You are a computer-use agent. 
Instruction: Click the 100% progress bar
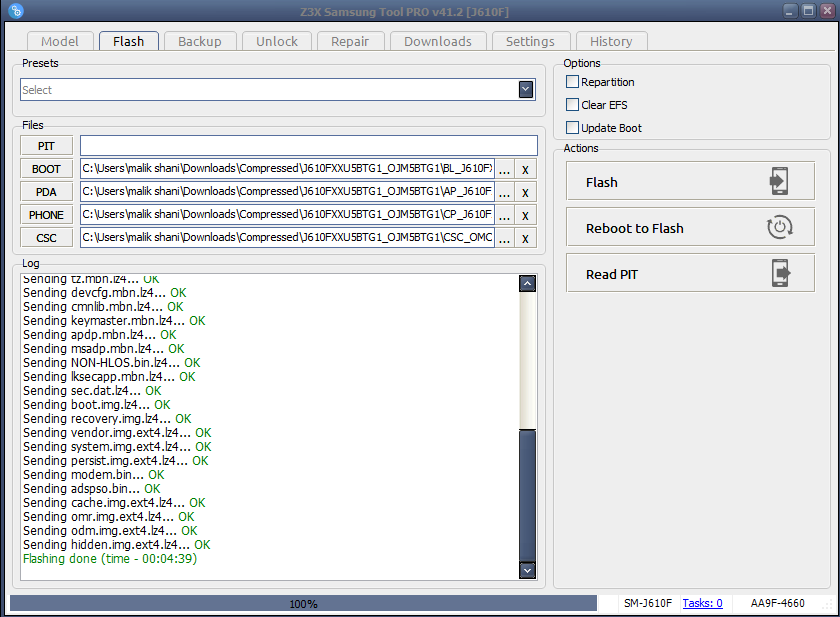[x=303, y=604]
